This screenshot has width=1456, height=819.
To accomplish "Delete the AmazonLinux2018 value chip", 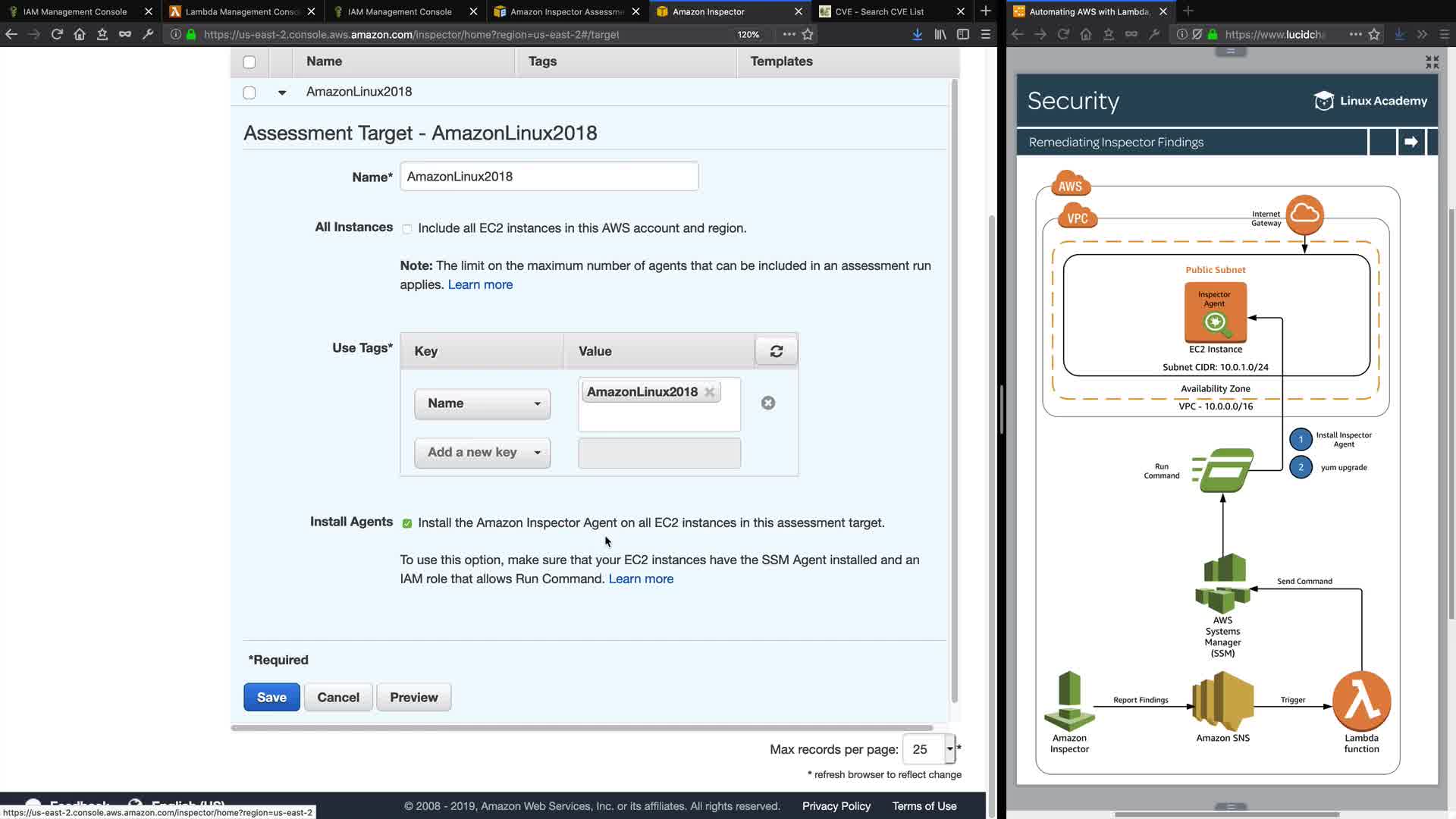I will [x=709, y=392].
